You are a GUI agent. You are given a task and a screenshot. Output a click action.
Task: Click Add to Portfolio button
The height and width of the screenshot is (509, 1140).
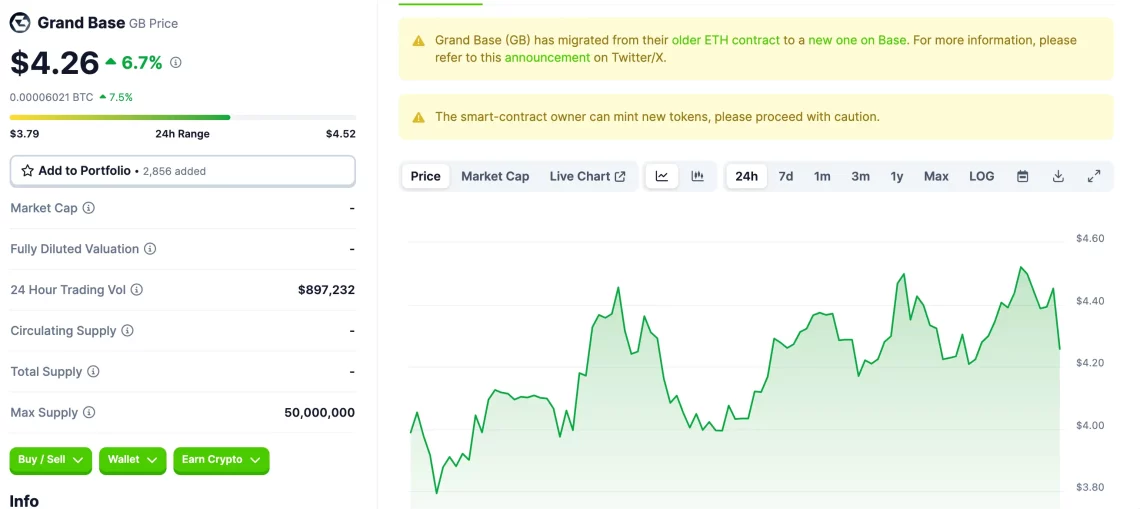tap(182, 171)
